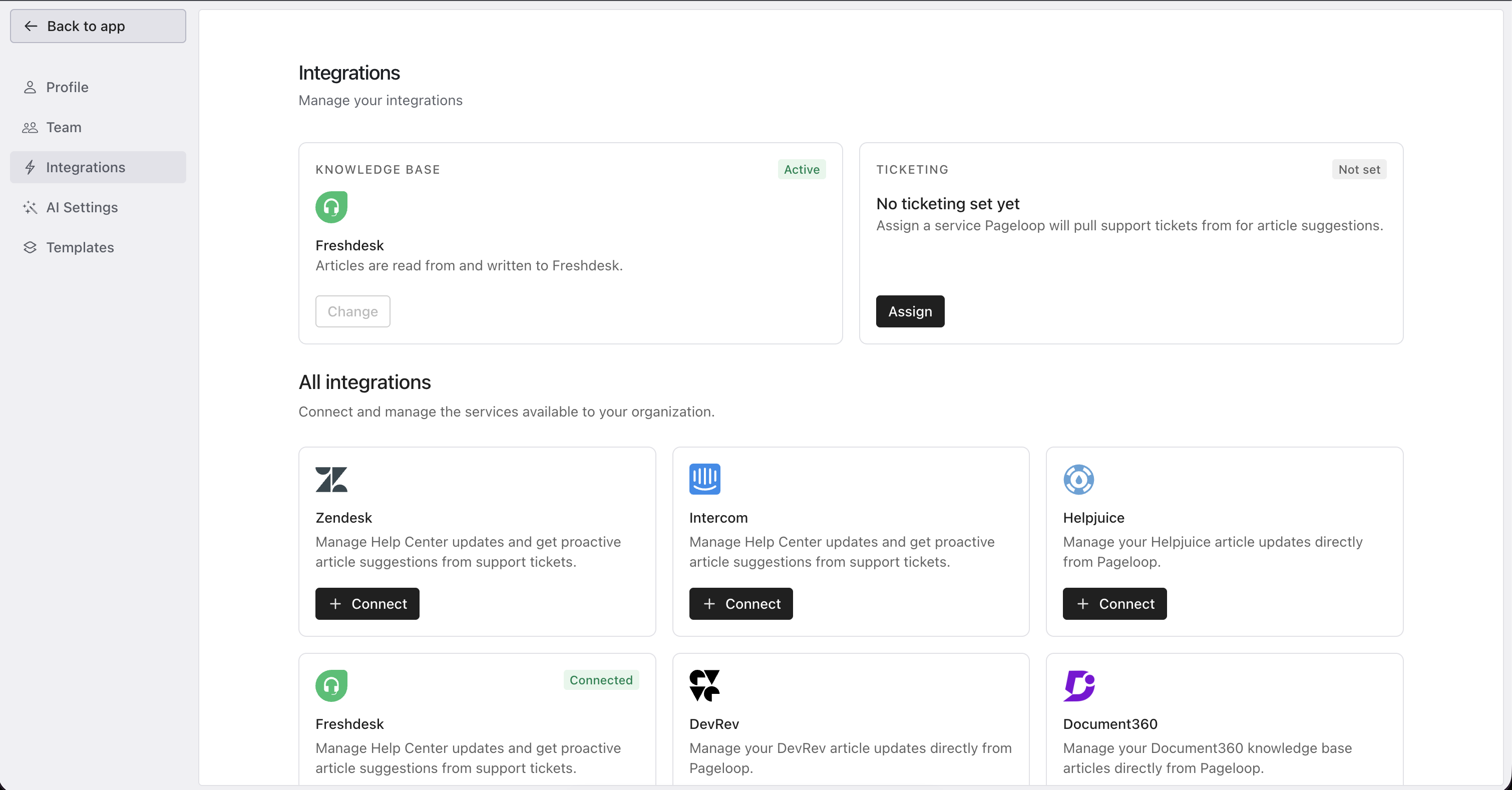Click the Connected badge on Freshdesk card
The image size is (1512, 790).
(601, 680)
